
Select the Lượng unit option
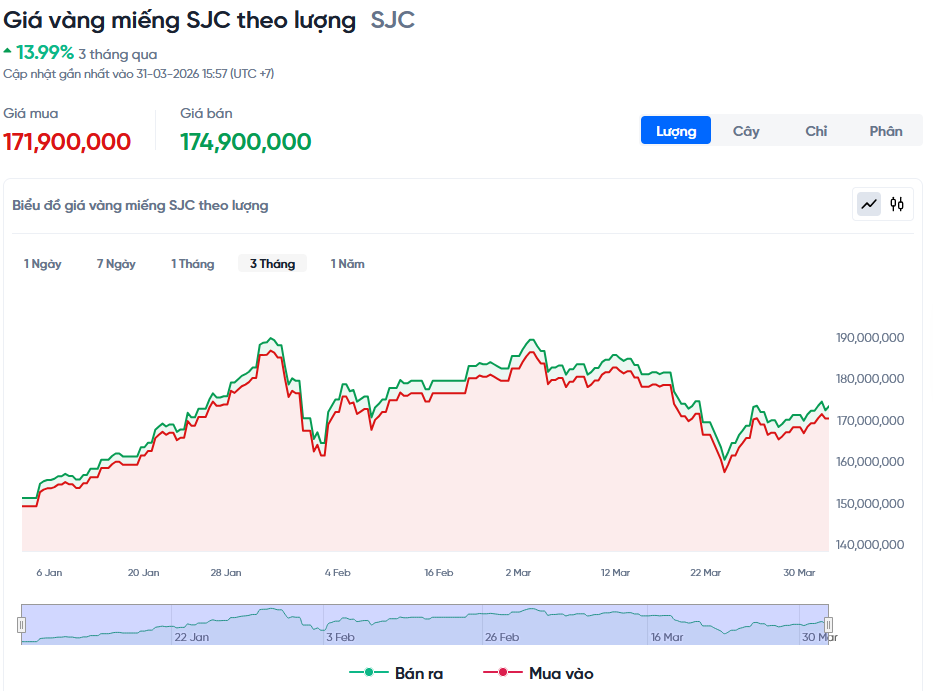pos(676,131)
